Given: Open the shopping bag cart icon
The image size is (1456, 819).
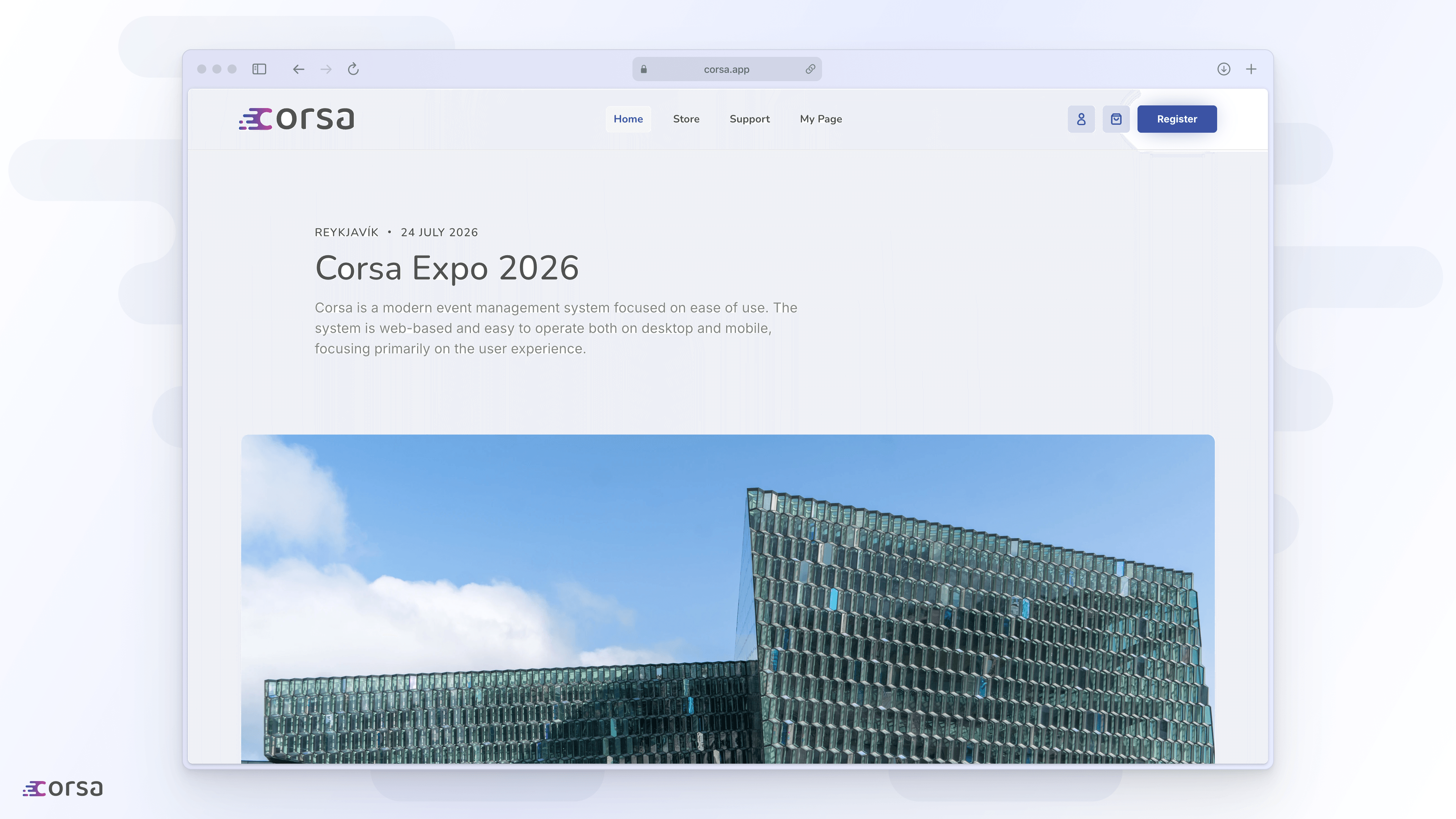Looking at the screenshot, I should coord(1116,119).
